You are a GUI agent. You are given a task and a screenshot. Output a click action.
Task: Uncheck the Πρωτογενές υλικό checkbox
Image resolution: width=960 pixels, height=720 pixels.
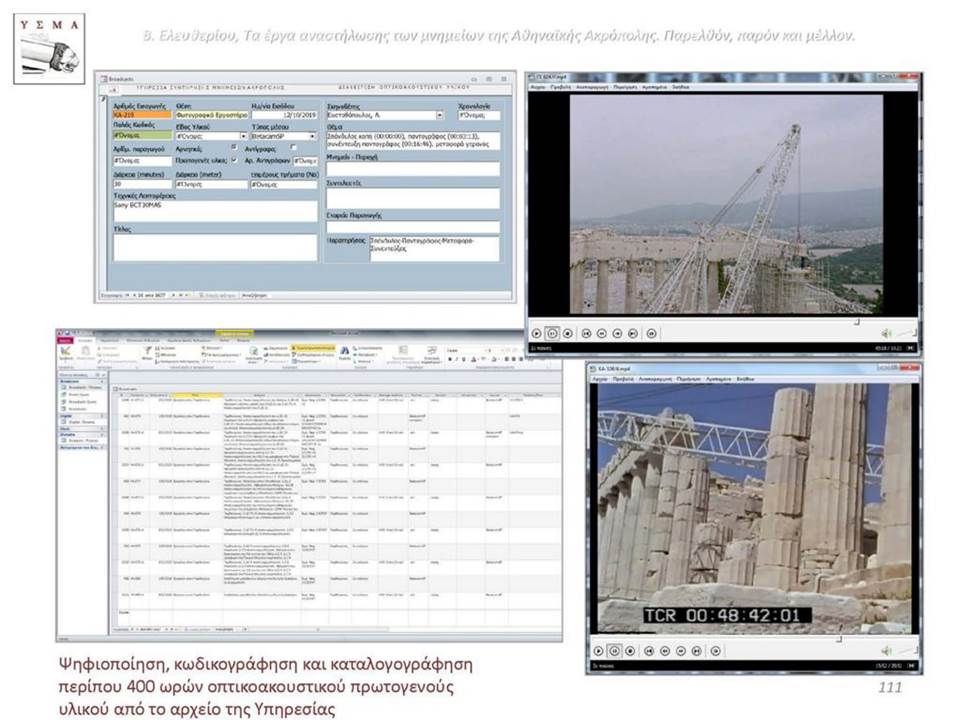[234, 160]
